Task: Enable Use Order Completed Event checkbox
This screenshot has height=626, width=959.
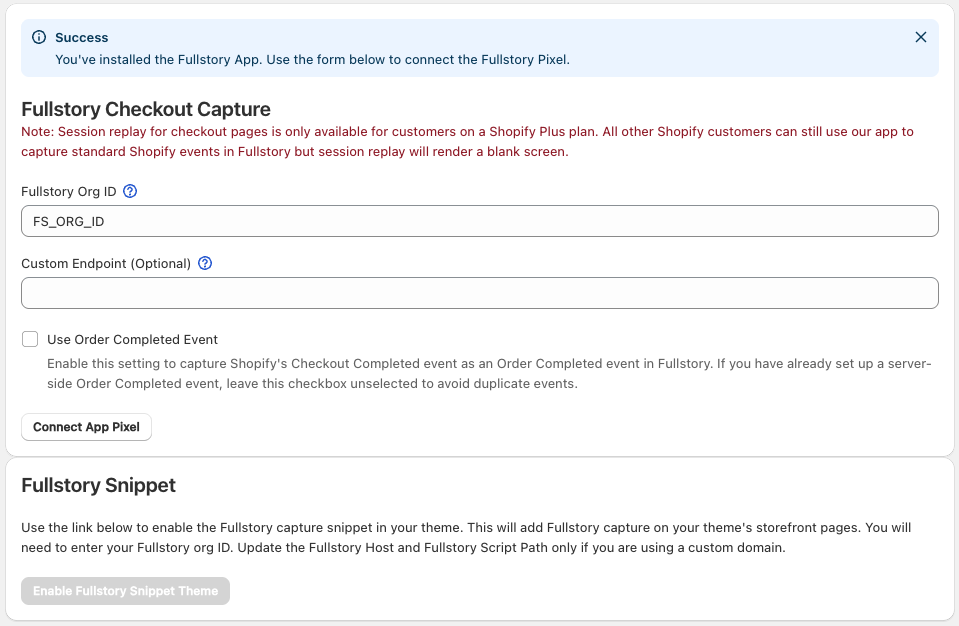Action: (x=30, y=339)
